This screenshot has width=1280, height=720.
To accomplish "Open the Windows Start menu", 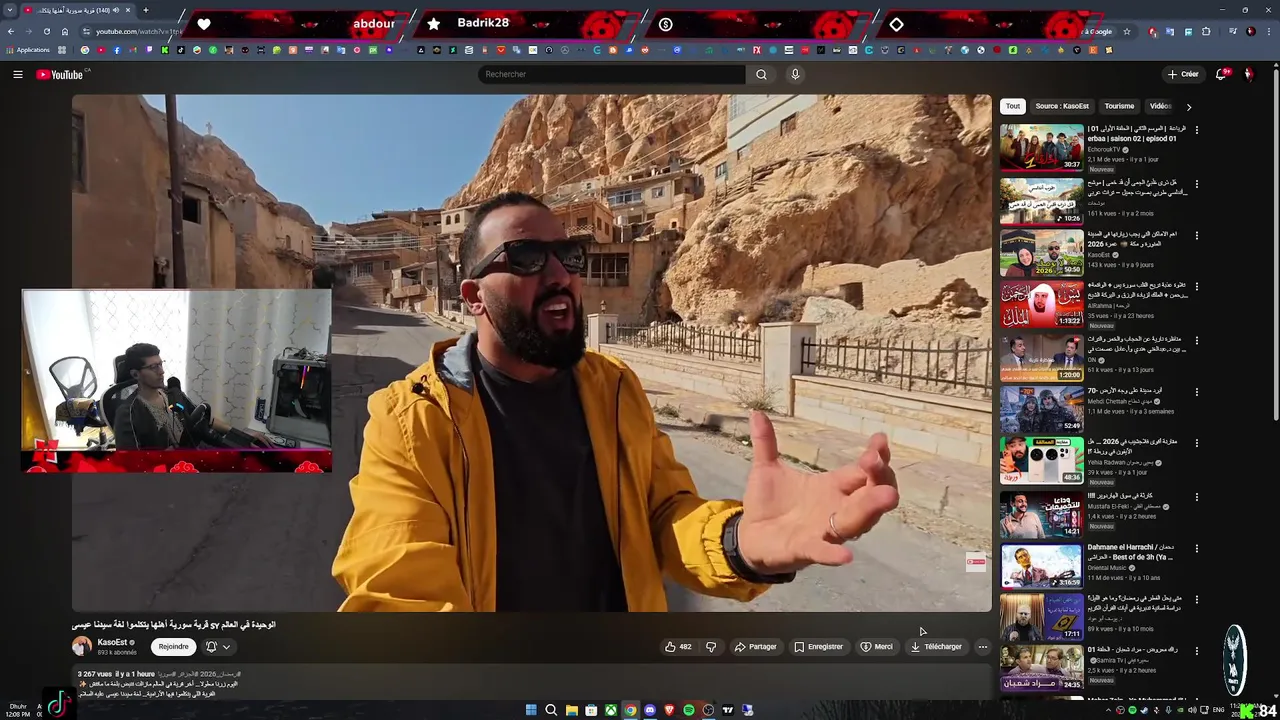I will (531, 710).
